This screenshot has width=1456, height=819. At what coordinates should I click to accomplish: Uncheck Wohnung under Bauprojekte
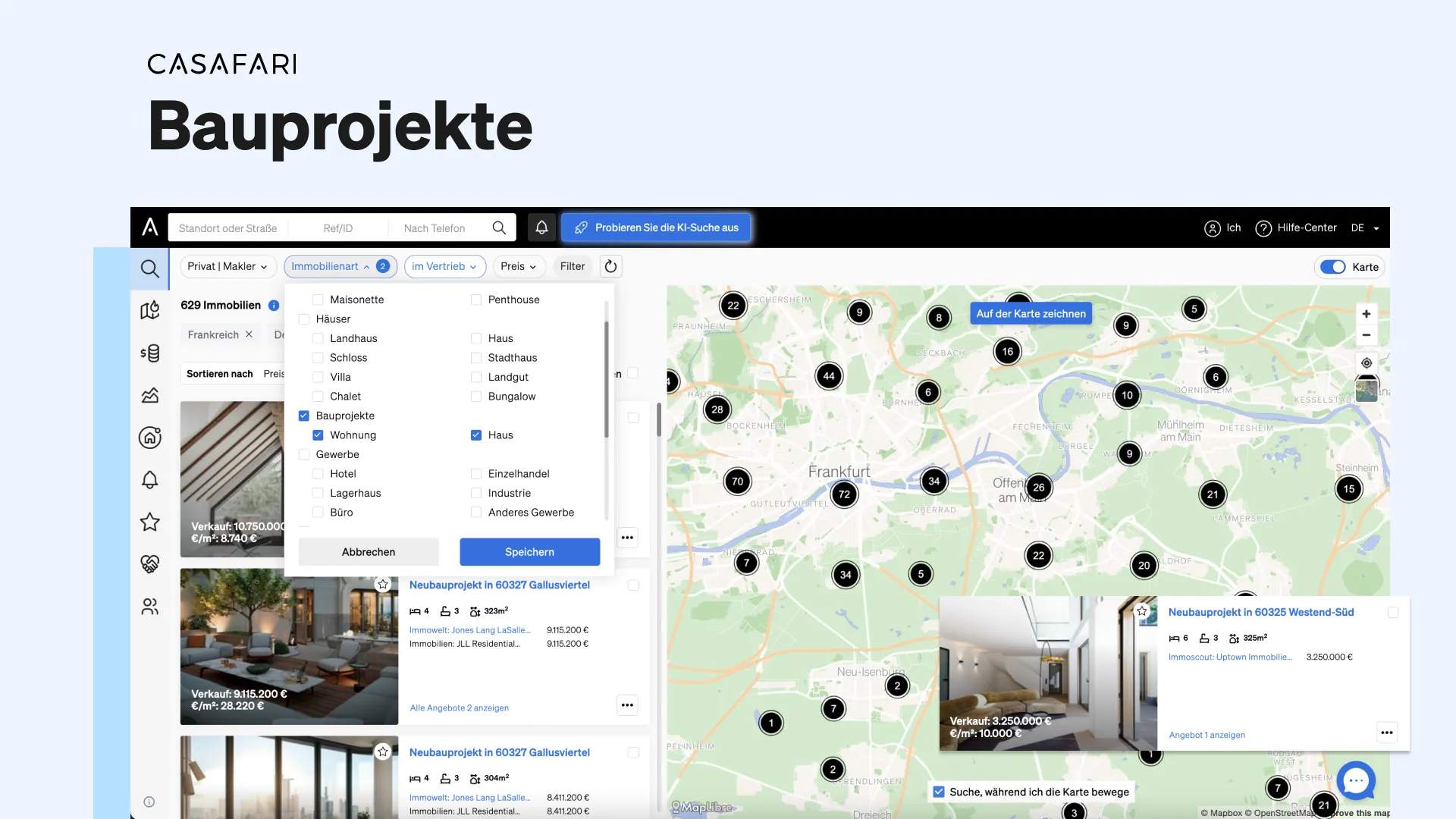[x=318, y=435]
